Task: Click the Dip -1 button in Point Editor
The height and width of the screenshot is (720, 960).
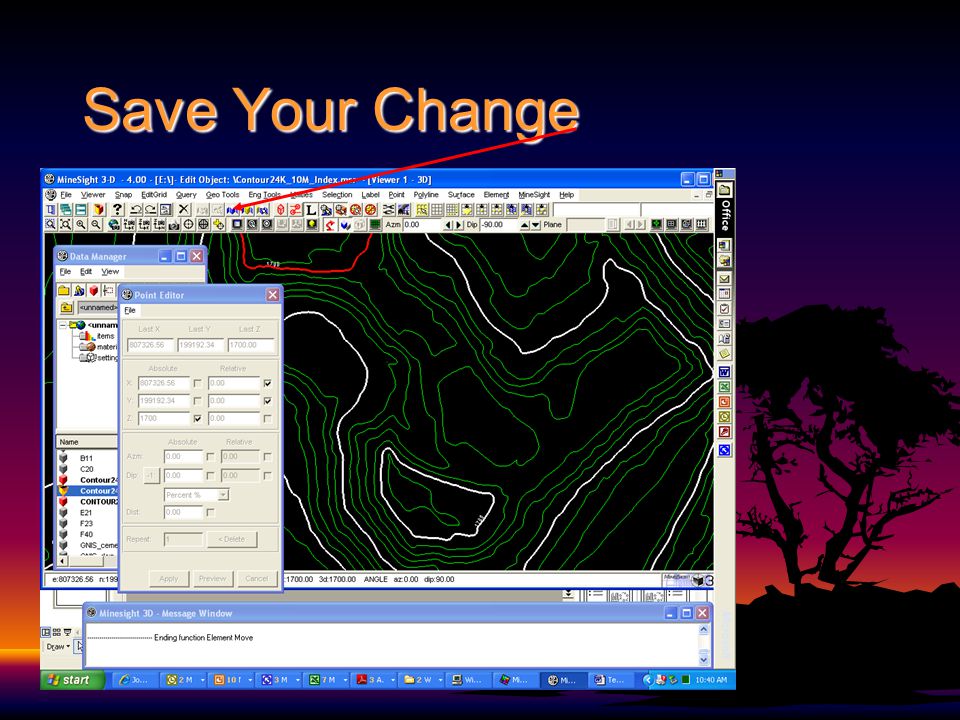Action: (x=151, y=476)
